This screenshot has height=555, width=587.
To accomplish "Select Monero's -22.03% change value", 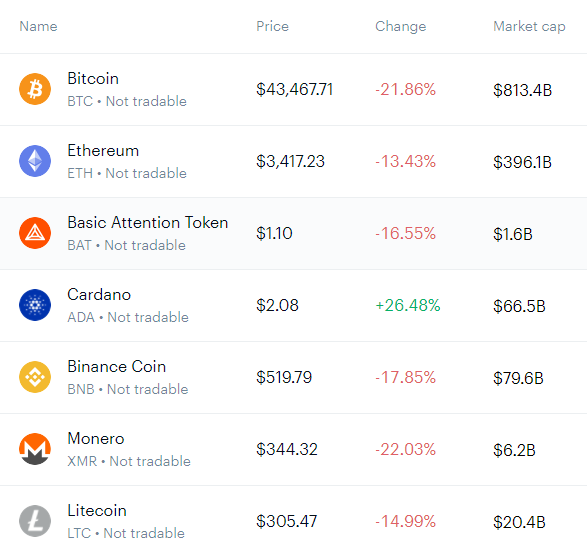I will click(x=405, y=449).
